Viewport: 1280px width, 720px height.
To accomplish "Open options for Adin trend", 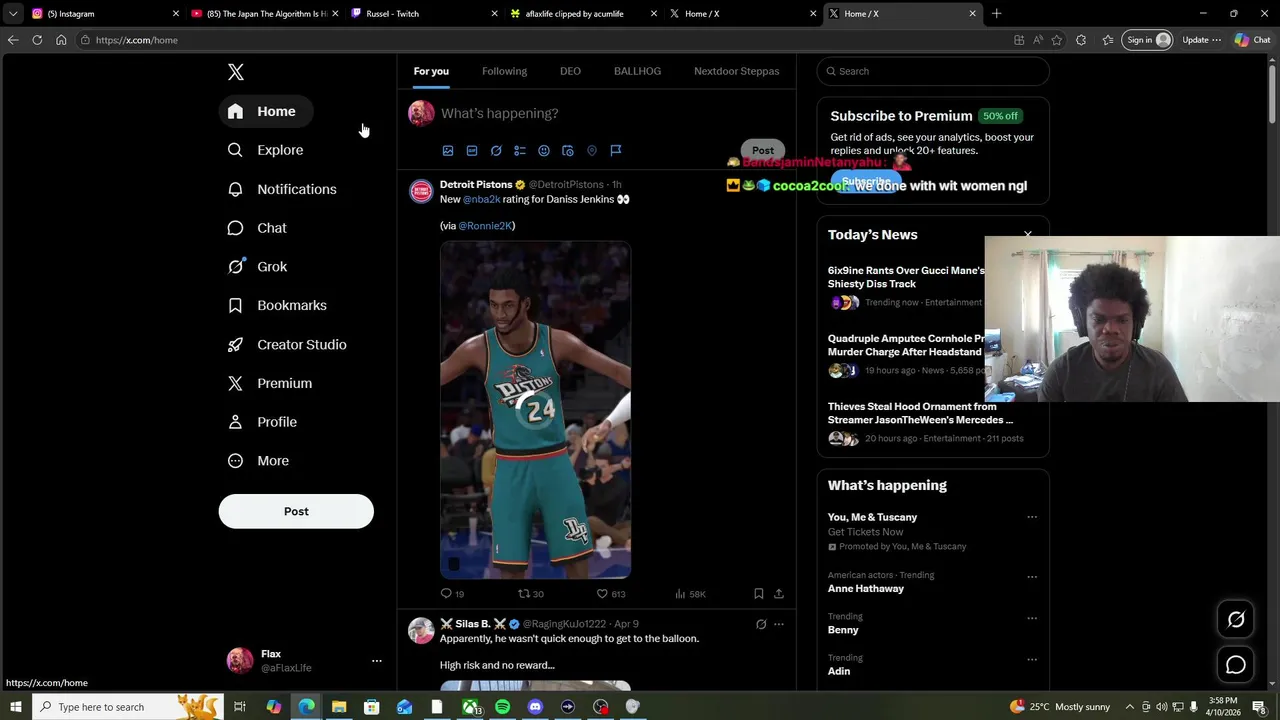I will [1032, 659].
